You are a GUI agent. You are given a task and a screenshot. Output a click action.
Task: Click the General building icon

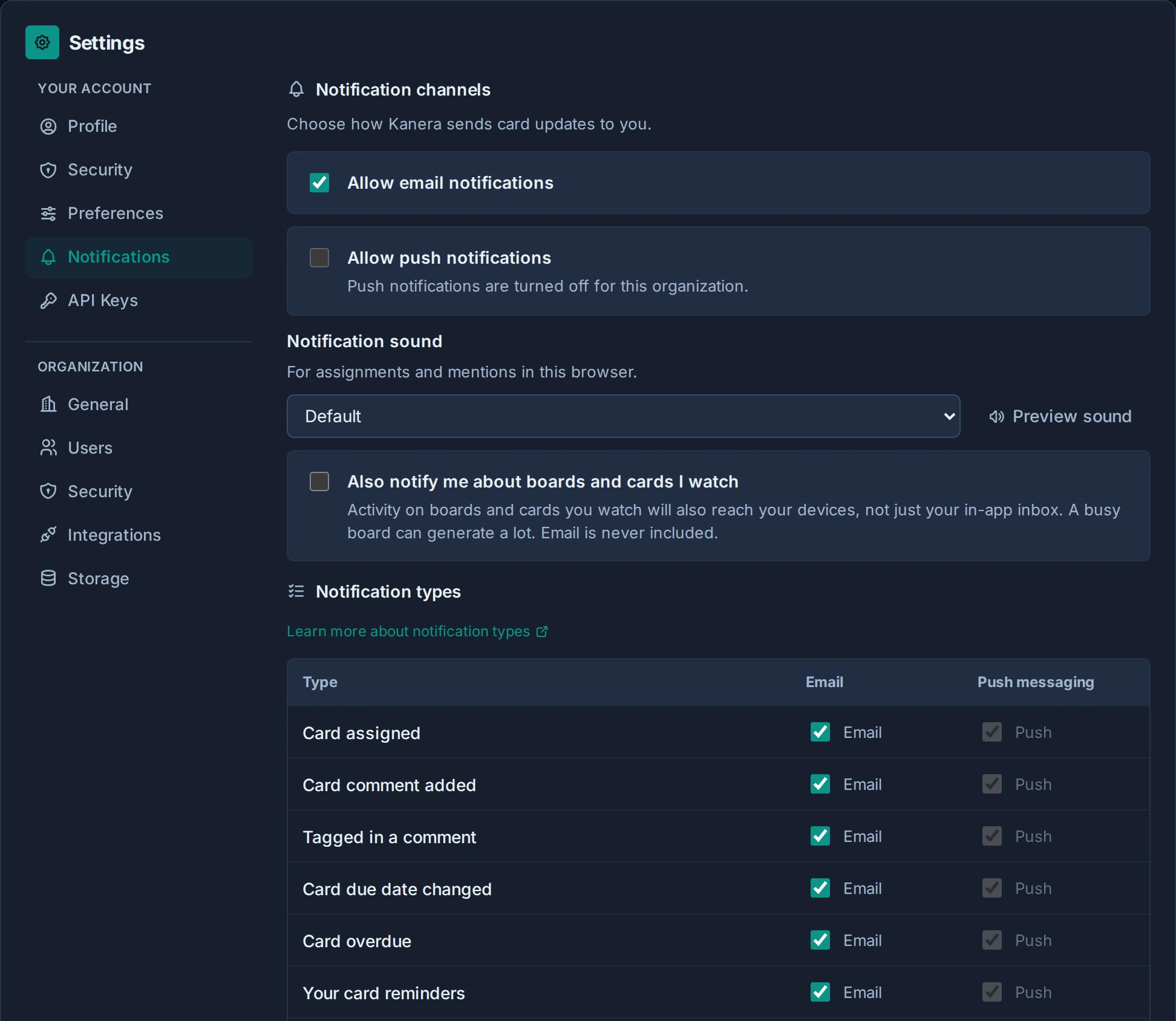pos(48,404)
